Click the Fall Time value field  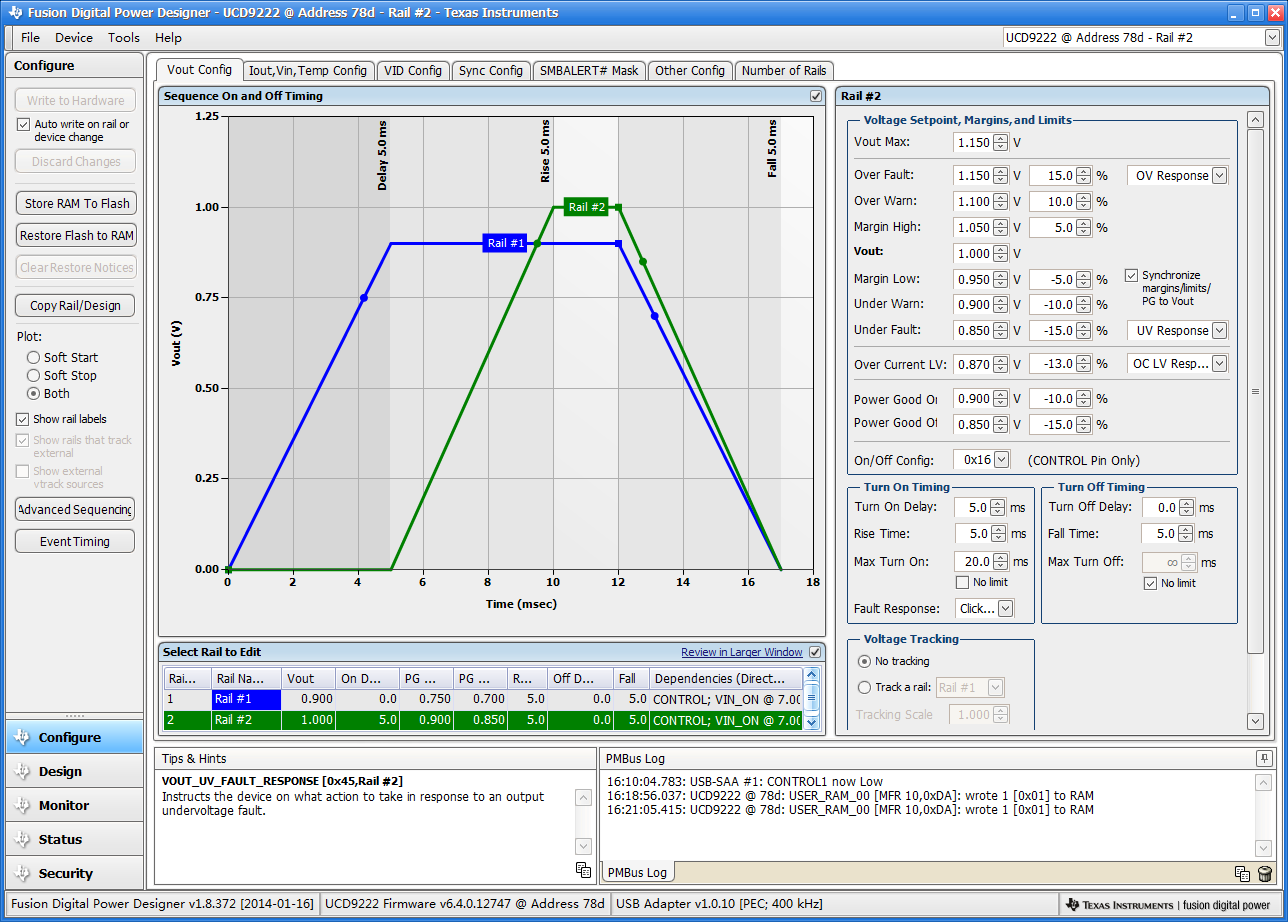tap(1158, 534)
